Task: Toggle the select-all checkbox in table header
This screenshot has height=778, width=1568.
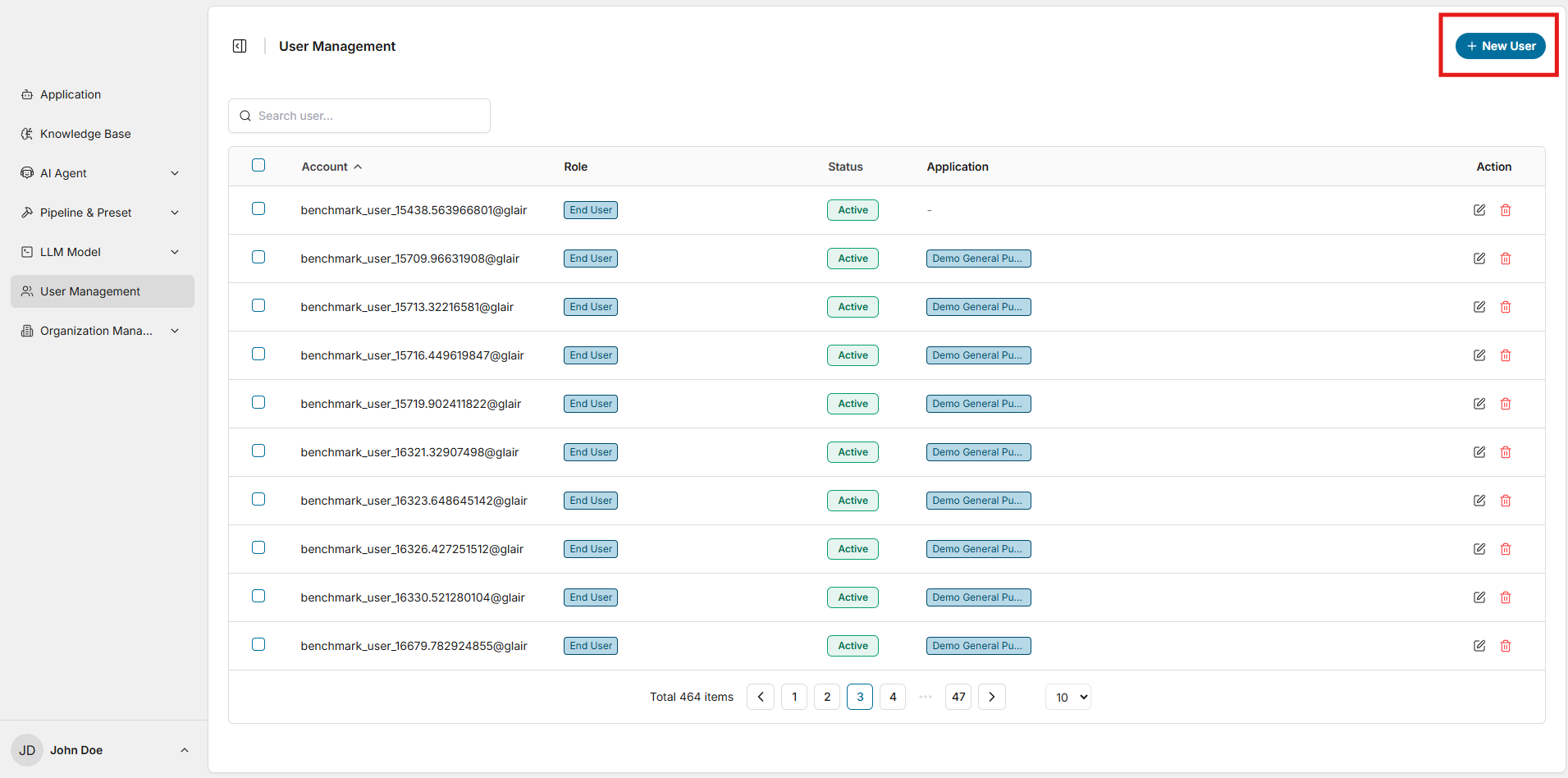Action: (x=258, y=166)
